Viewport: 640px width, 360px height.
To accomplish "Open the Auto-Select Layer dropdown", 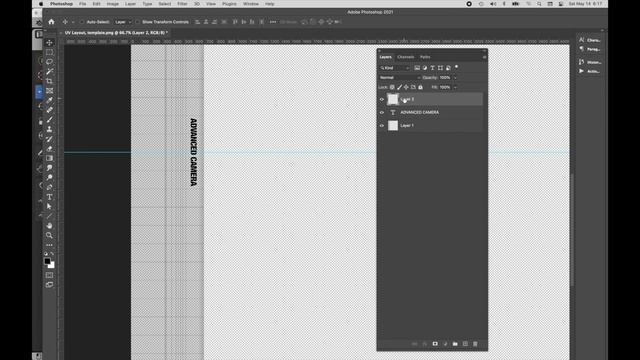I will point(123,22).
